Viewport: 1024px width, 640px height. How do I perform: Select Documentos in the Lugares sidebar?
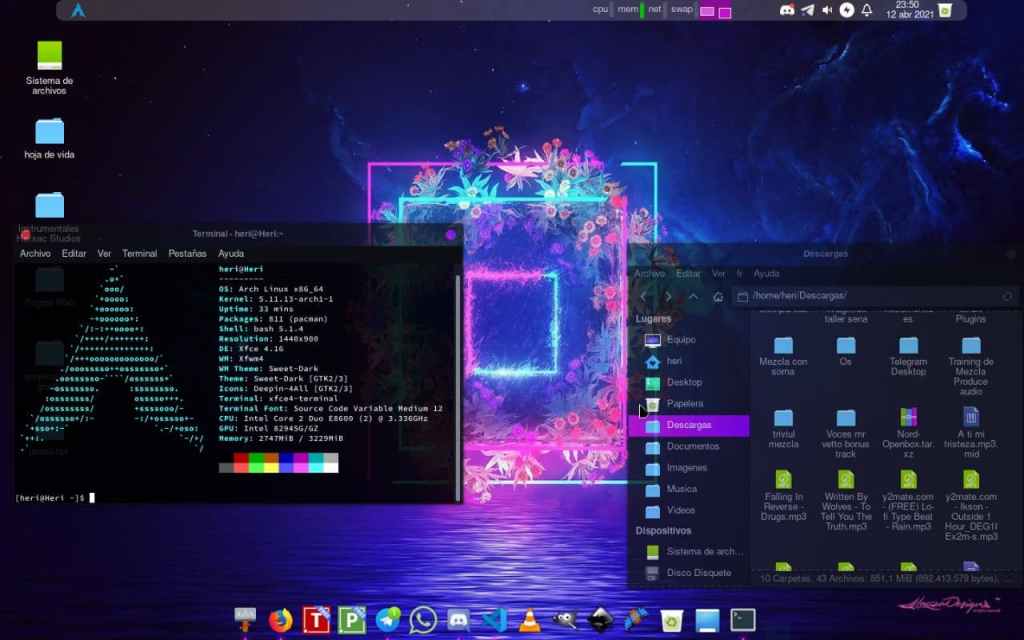tap(692, 446)
